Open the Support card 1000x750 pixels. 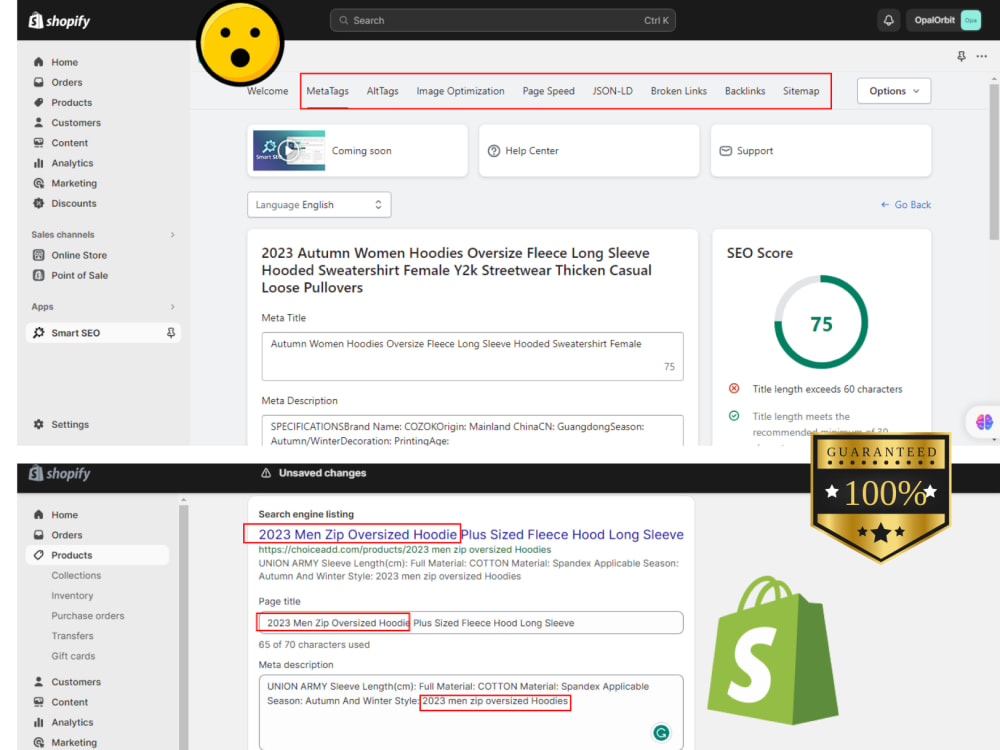(821, 151)
